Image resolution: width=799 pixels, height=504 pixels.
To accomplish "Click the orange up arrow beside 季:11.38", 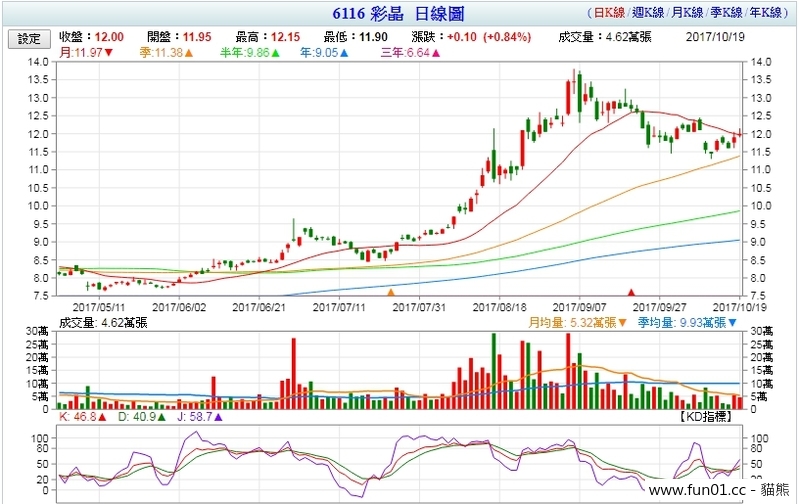I will pyautogui.click(x=189, y=52).
